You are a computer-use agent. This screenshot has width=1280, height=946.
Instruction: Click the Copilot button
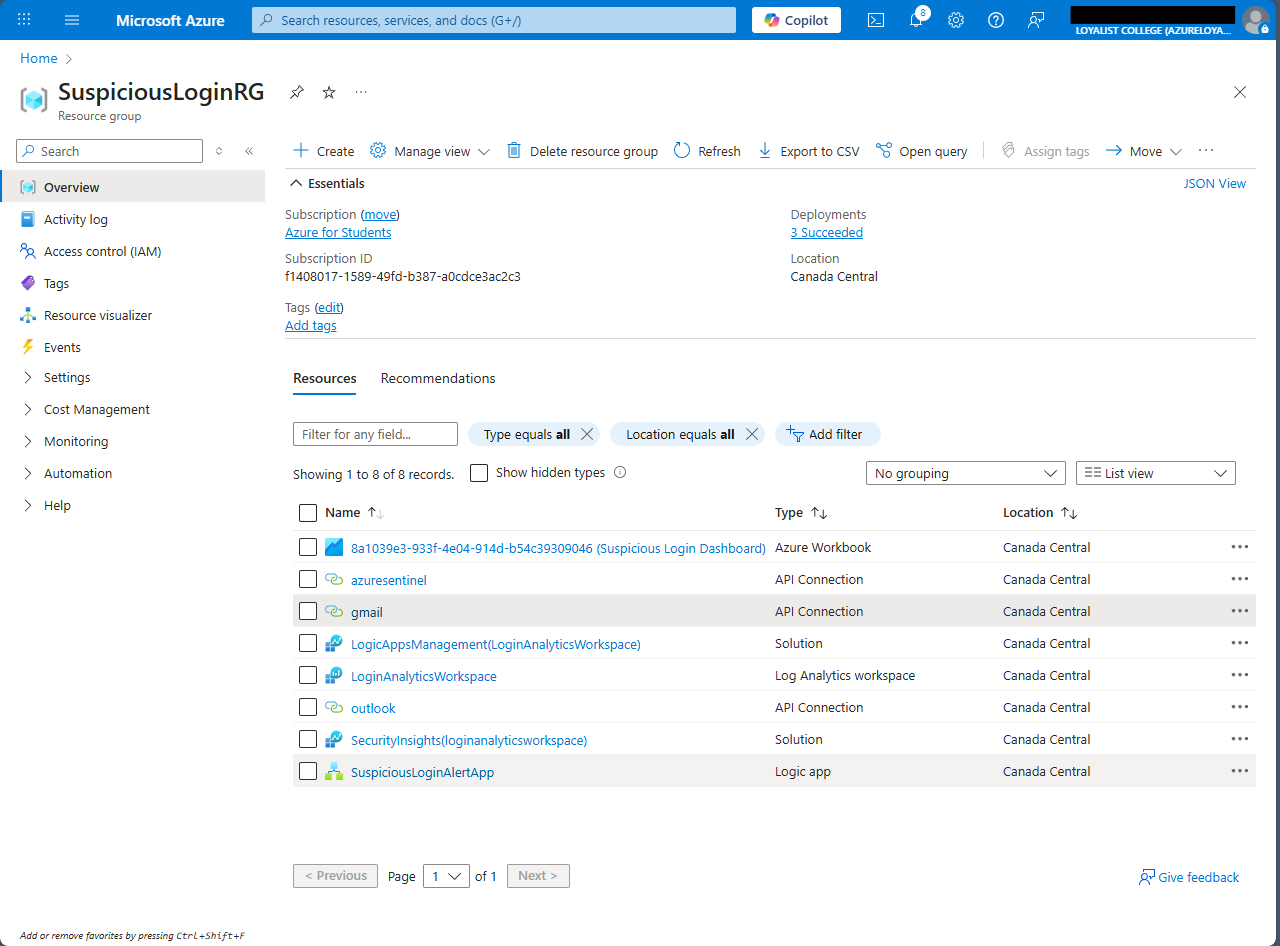797,20
